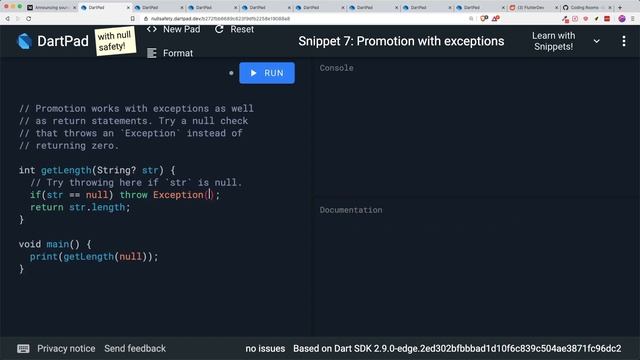Close the 'Announcing sou...' tab
Screen dimensions: 640x360
point(75,7)
